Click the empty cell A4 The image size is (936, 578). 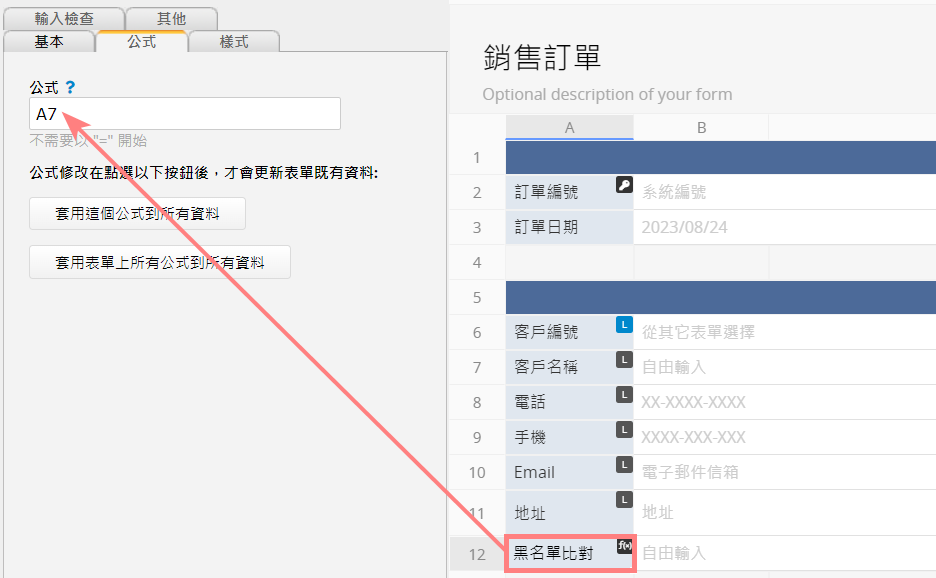click(x=569, y=262)
